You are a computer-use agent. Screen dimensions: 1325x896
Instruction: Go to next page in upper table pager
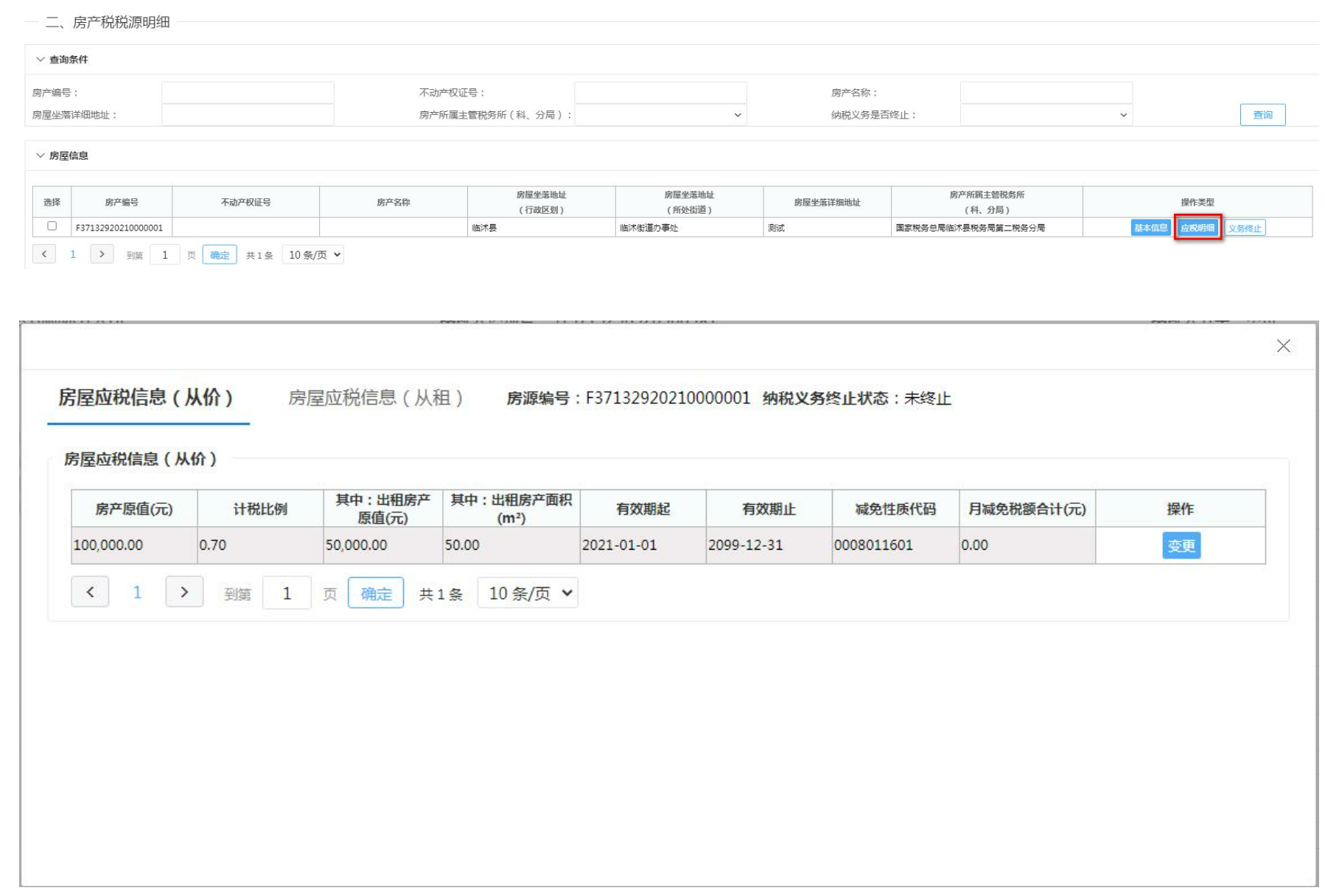[102, 254]
